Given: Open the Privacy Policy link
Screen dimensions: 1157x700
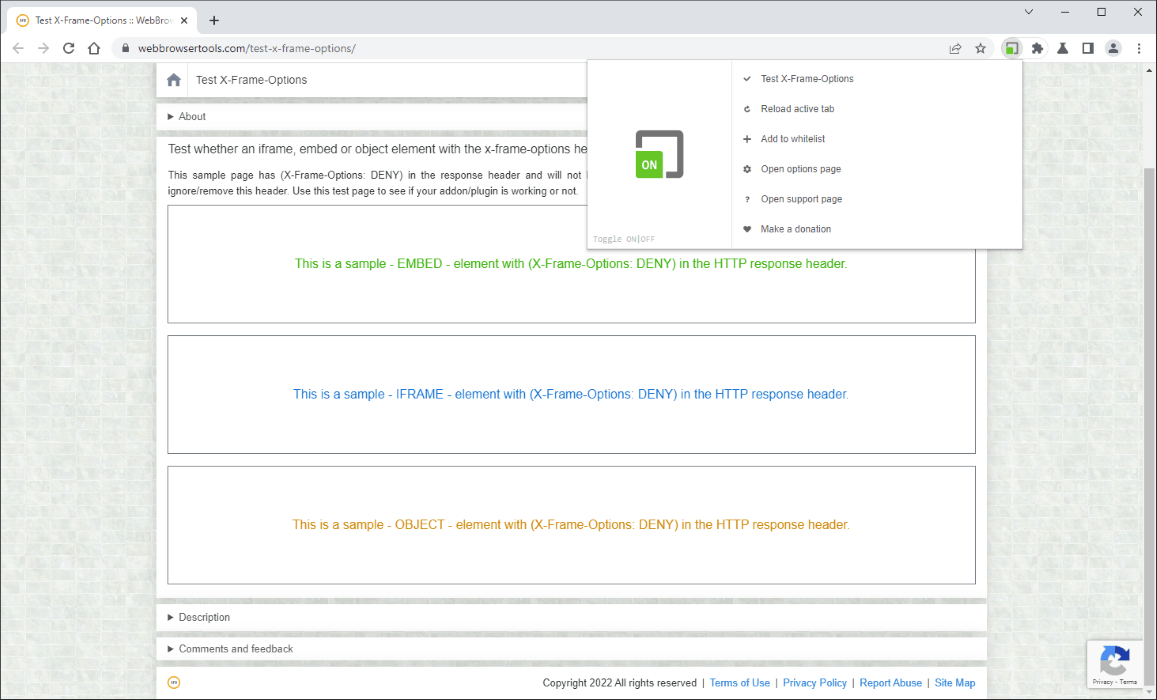Looking at the screenshot, I should (x=815, y=683).
